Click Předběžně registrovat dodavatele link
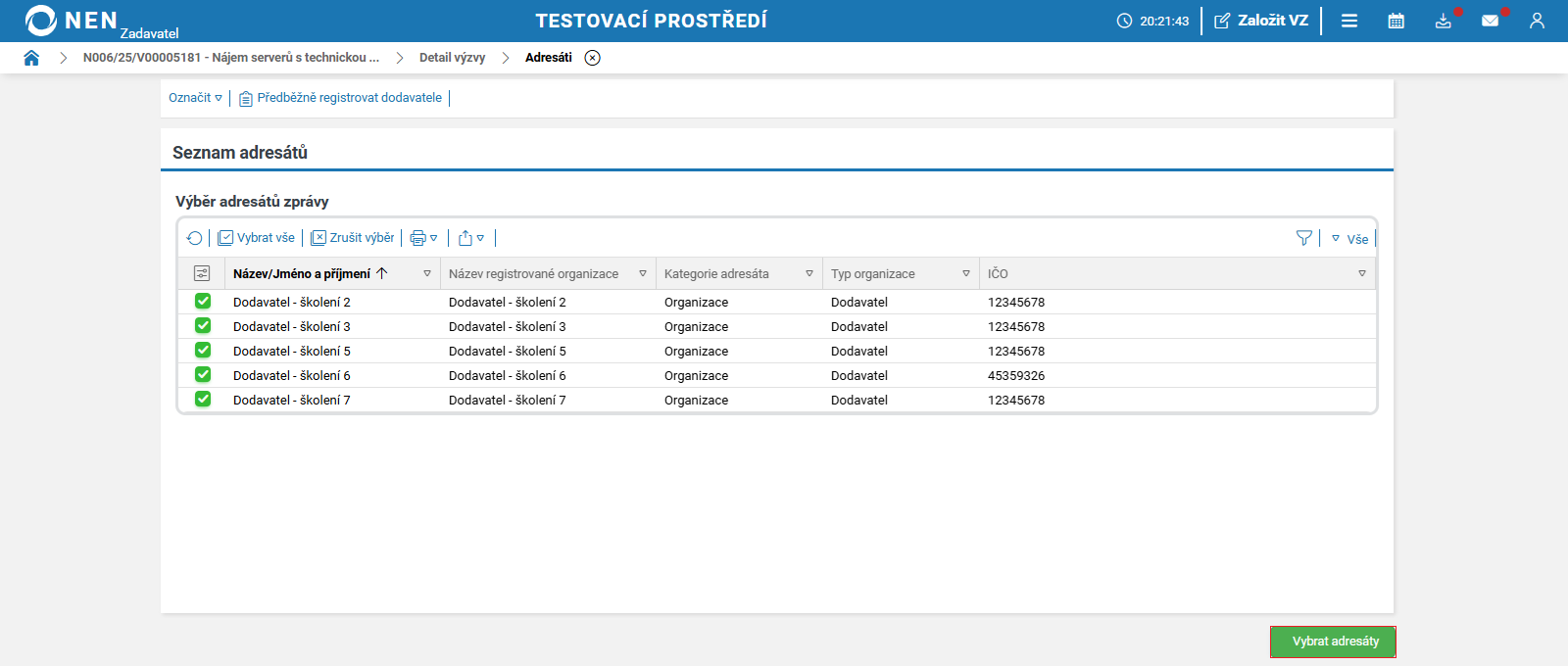The width and height of the screenshot is (1568, 666). tap(349, 98)
